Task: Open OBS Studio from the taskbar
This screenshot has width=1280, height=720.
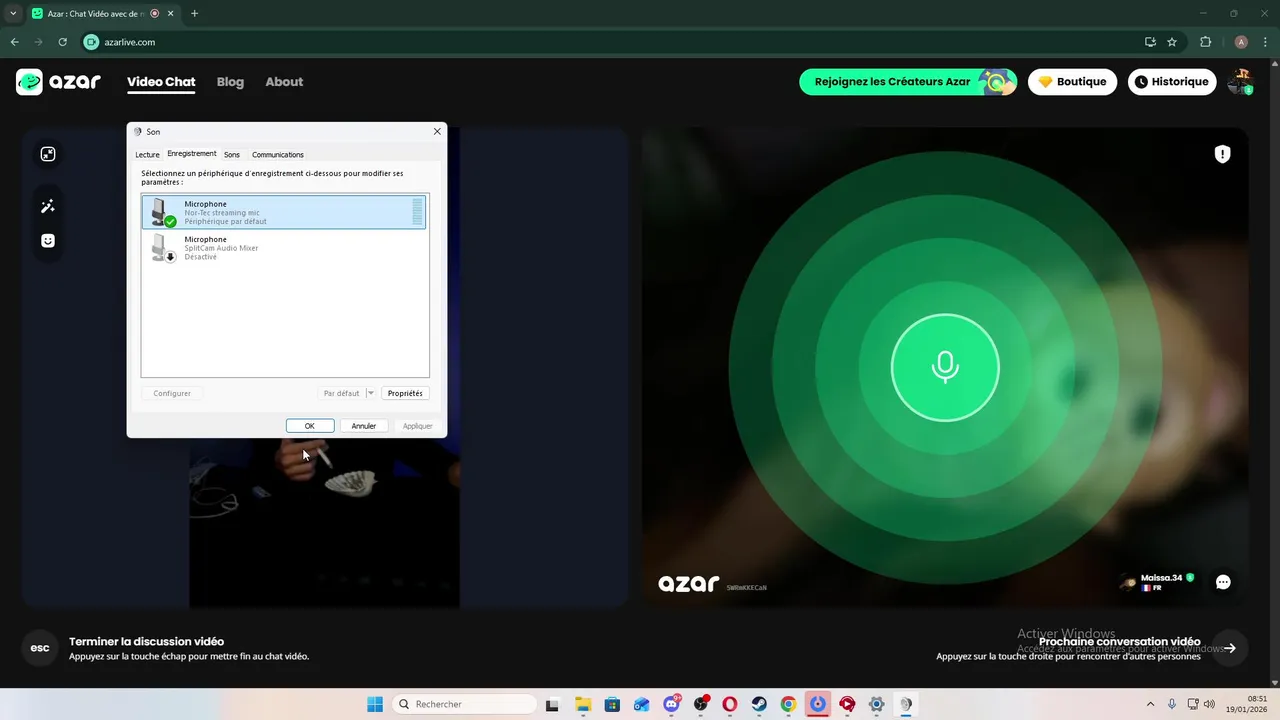Action: click(701, 704)
